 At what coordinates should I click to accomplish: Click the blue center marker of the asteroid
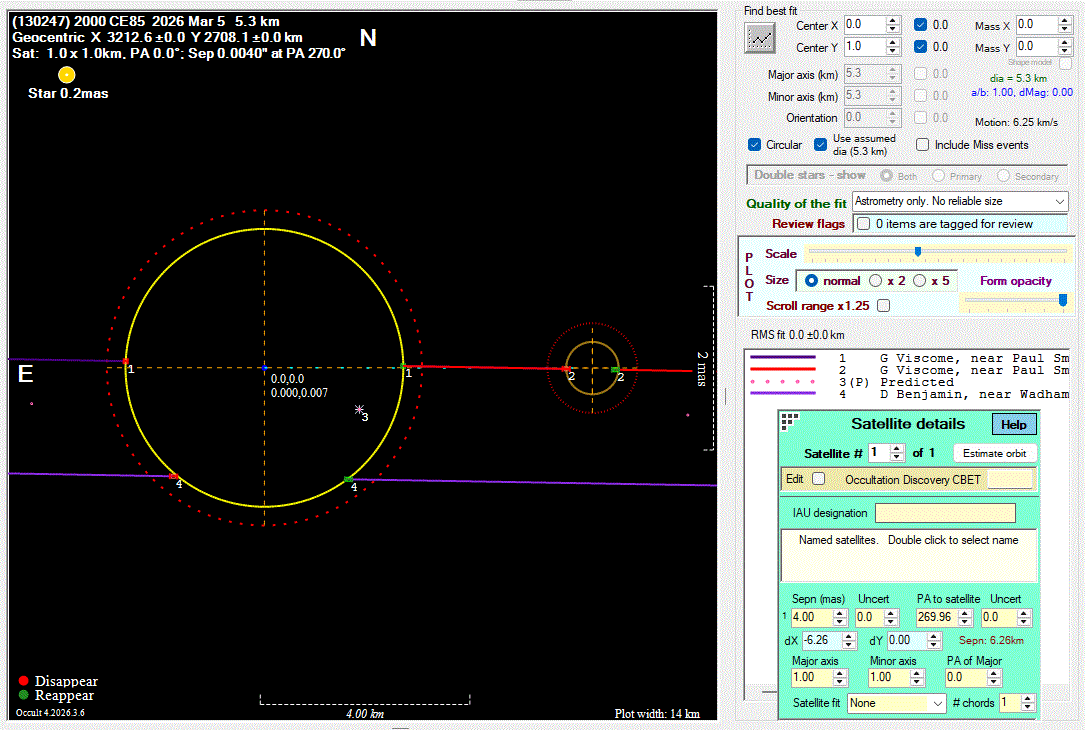pyautogui.click(x=264, y=368)
